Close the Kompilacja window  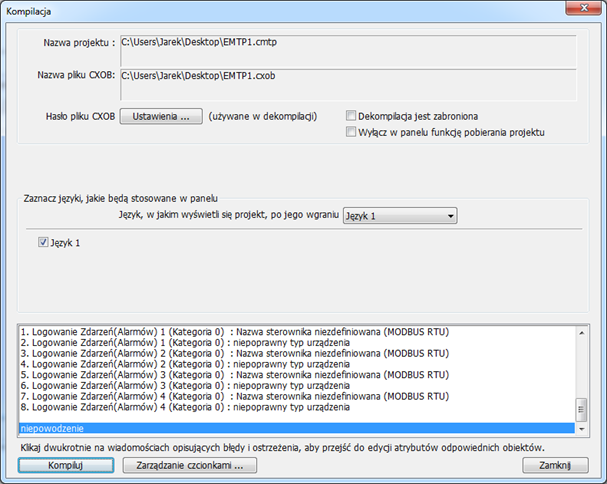pos(584,8)
